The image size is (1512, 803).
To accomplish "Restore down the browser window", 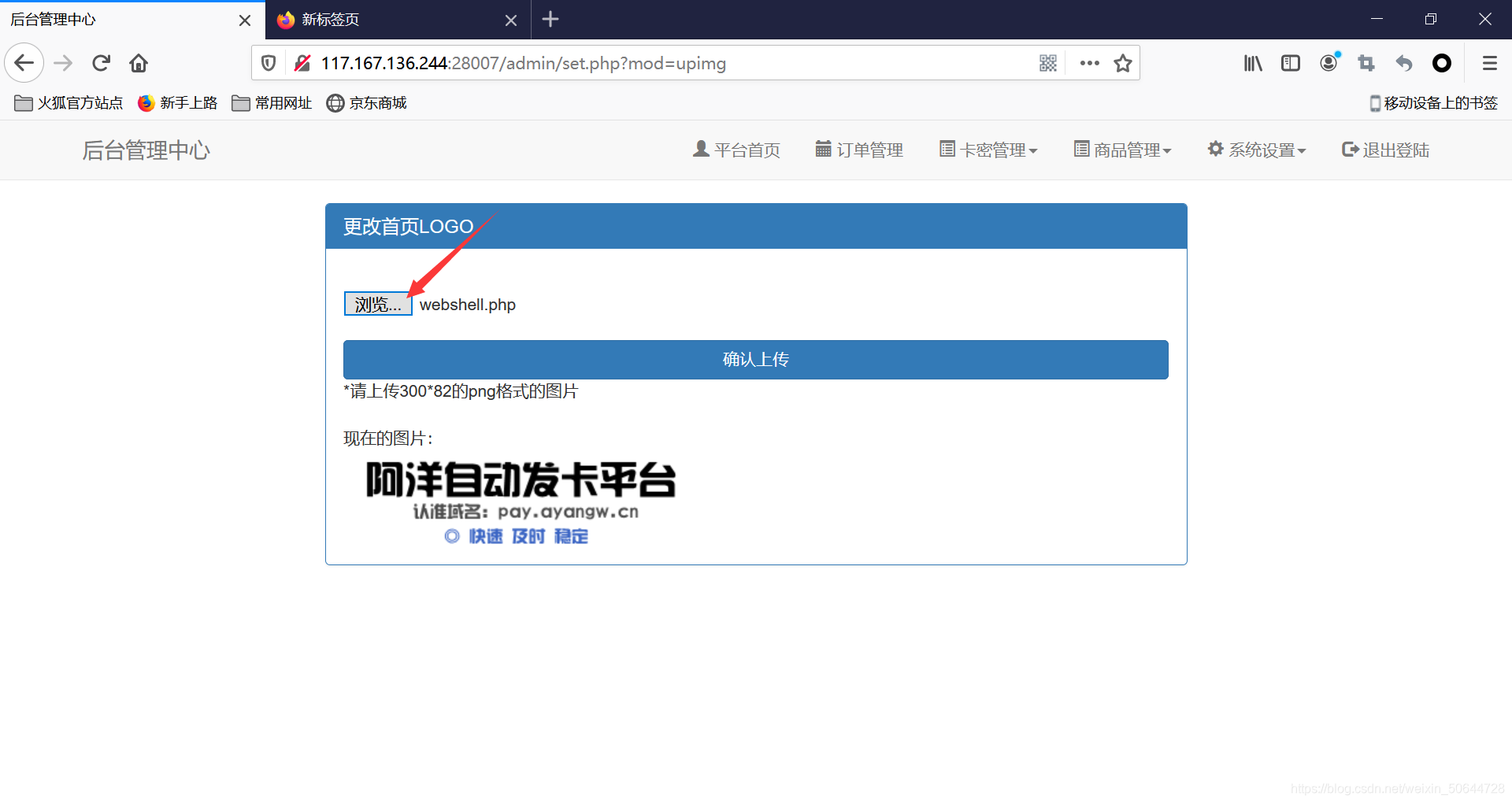I will point(1431,19).
